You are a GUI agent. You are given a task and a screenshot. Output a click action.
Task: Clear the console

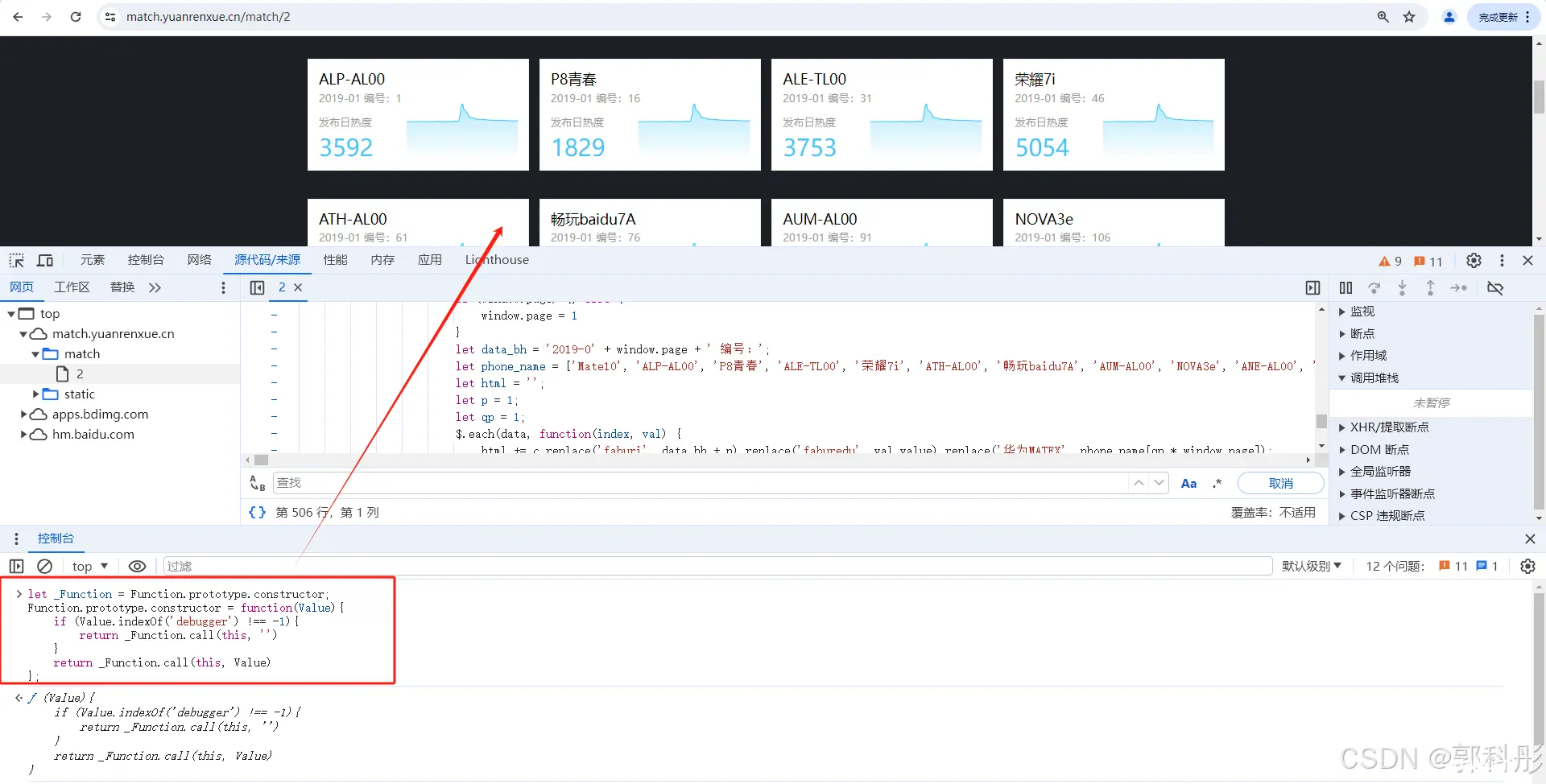tap(45, 567)
